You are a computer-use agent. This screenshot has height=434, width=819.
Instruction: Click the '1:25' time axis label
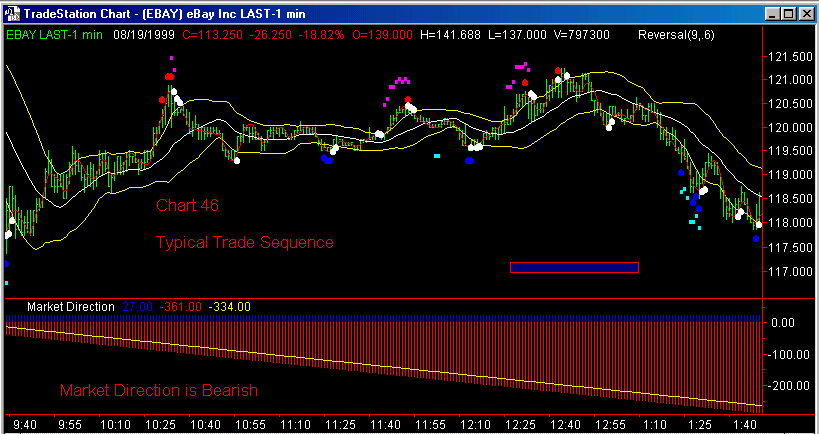(699, 424)
